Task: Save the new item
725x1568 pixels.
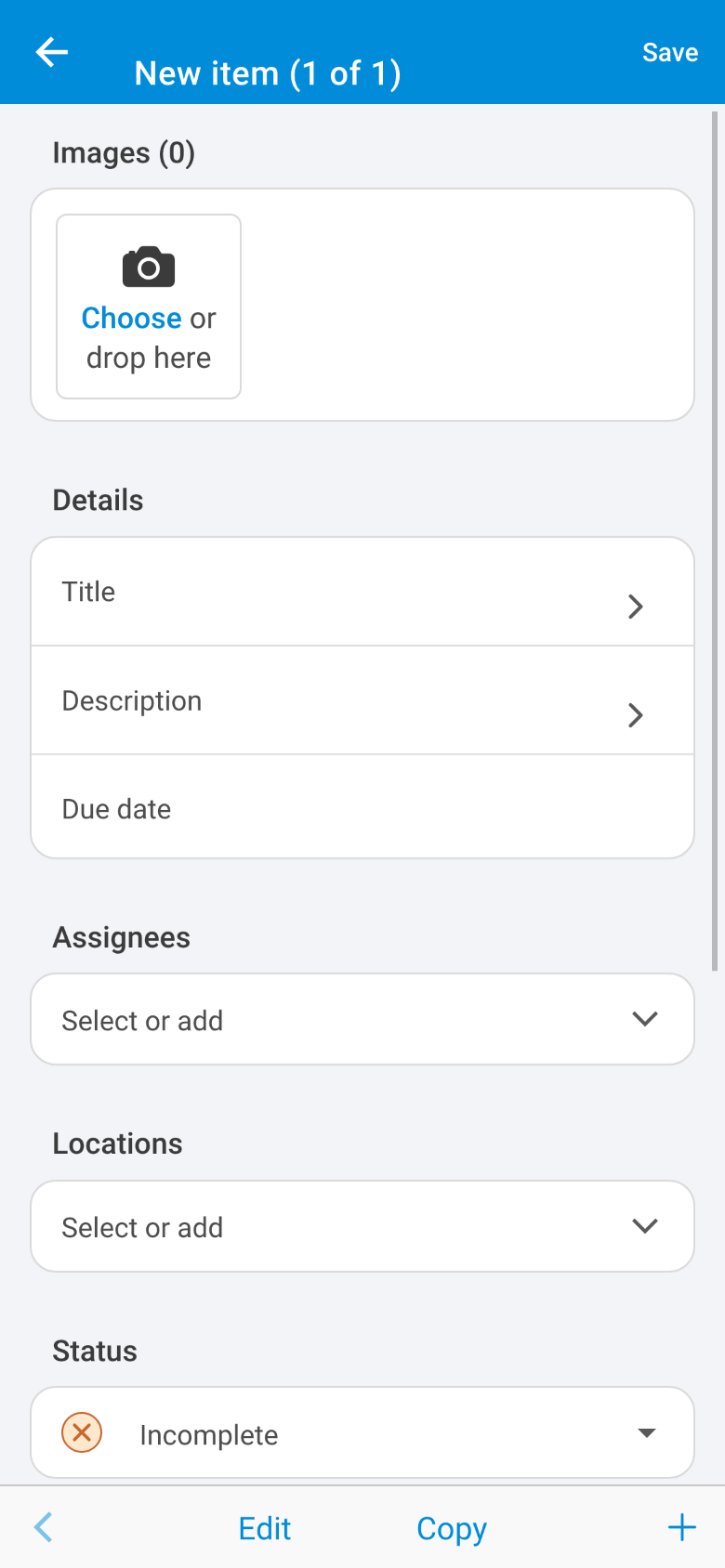Action: click(670, 53)
